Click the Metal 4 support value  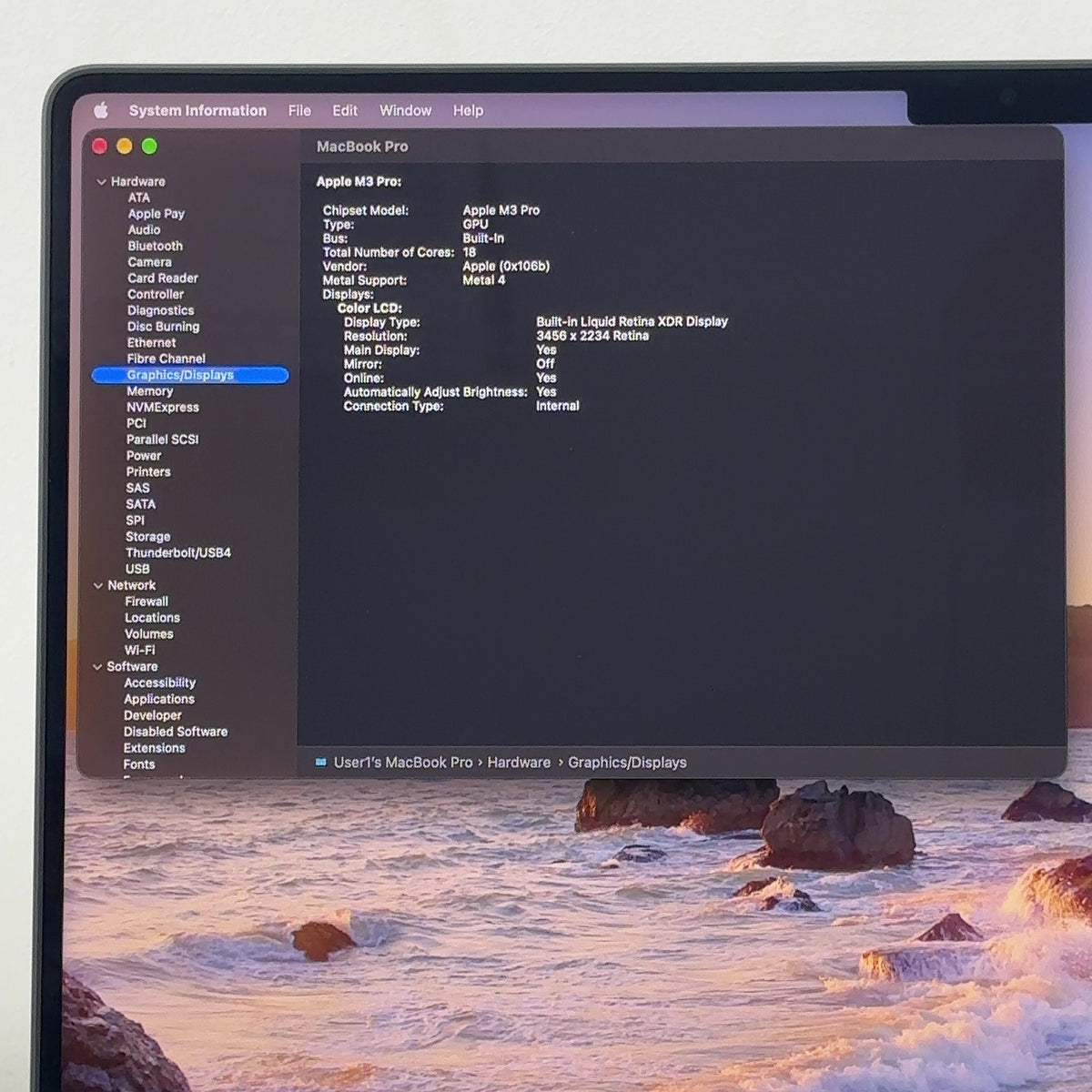[483, 280]
